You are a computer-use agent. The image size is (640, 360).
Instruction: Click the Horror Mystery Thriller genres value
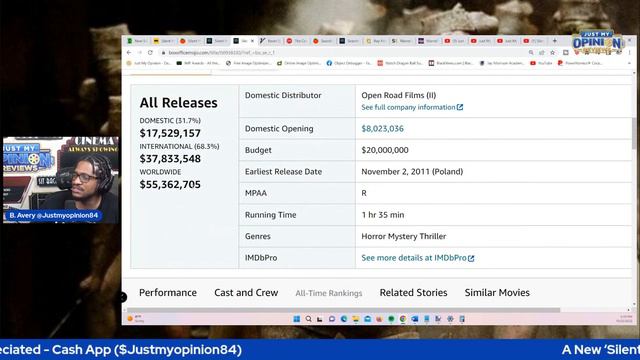point(404,236)
